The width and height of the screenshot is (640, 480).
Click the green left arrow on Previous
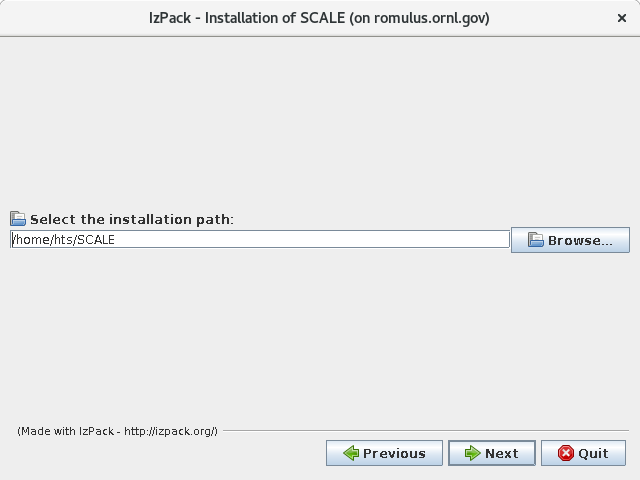click(x=351, y=453)
